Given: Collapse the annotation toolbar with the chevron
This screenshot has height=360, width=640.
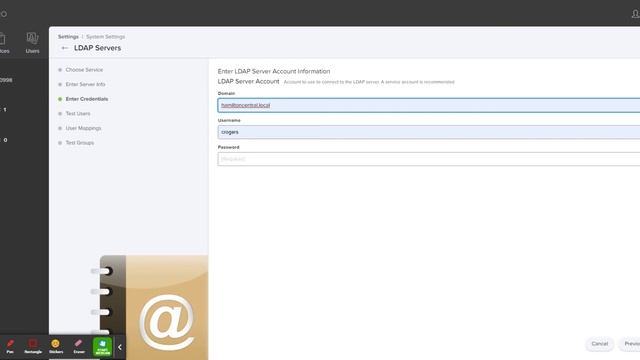Looking at the screenshot, I should tap(120, 347).
